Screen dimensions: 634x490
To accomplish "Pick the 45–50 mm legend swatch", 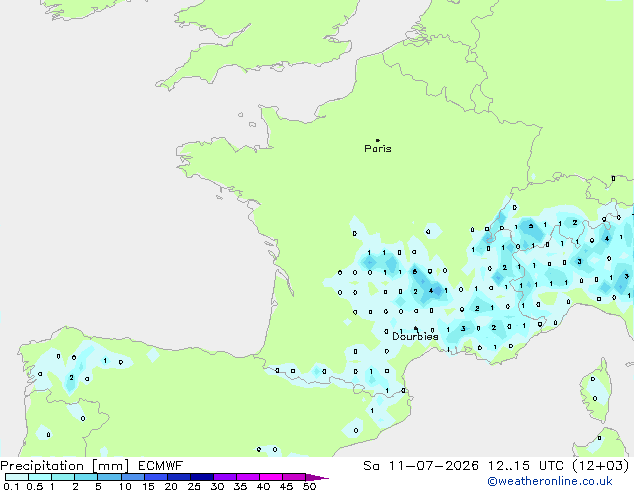I will tap(294, 477).
